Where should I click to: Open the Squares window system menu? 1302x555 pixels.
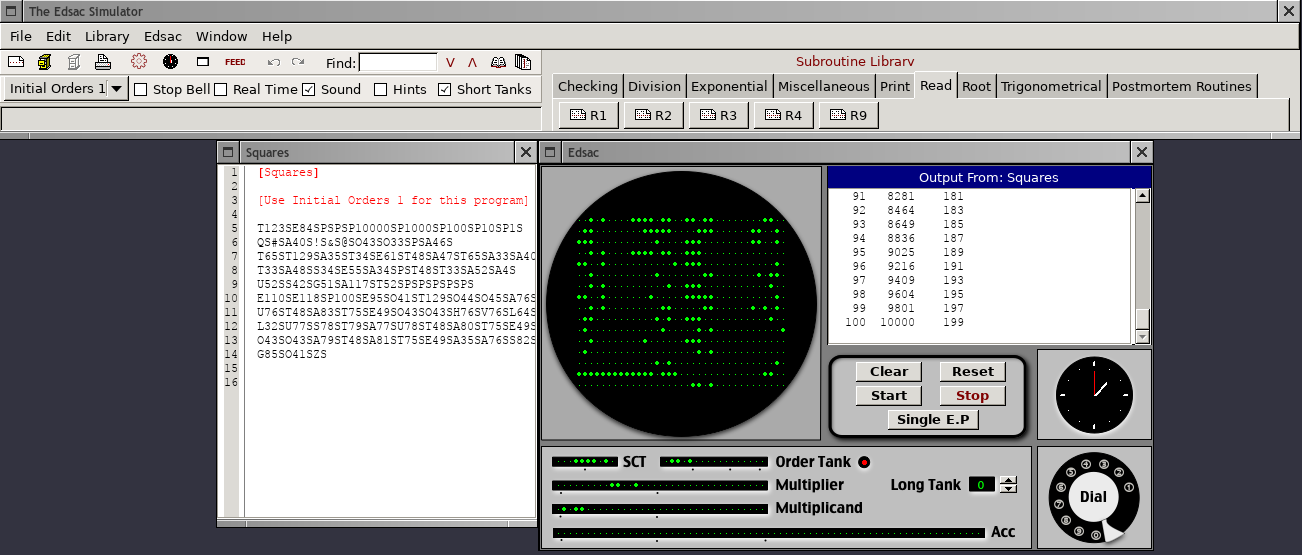(229, 152)
